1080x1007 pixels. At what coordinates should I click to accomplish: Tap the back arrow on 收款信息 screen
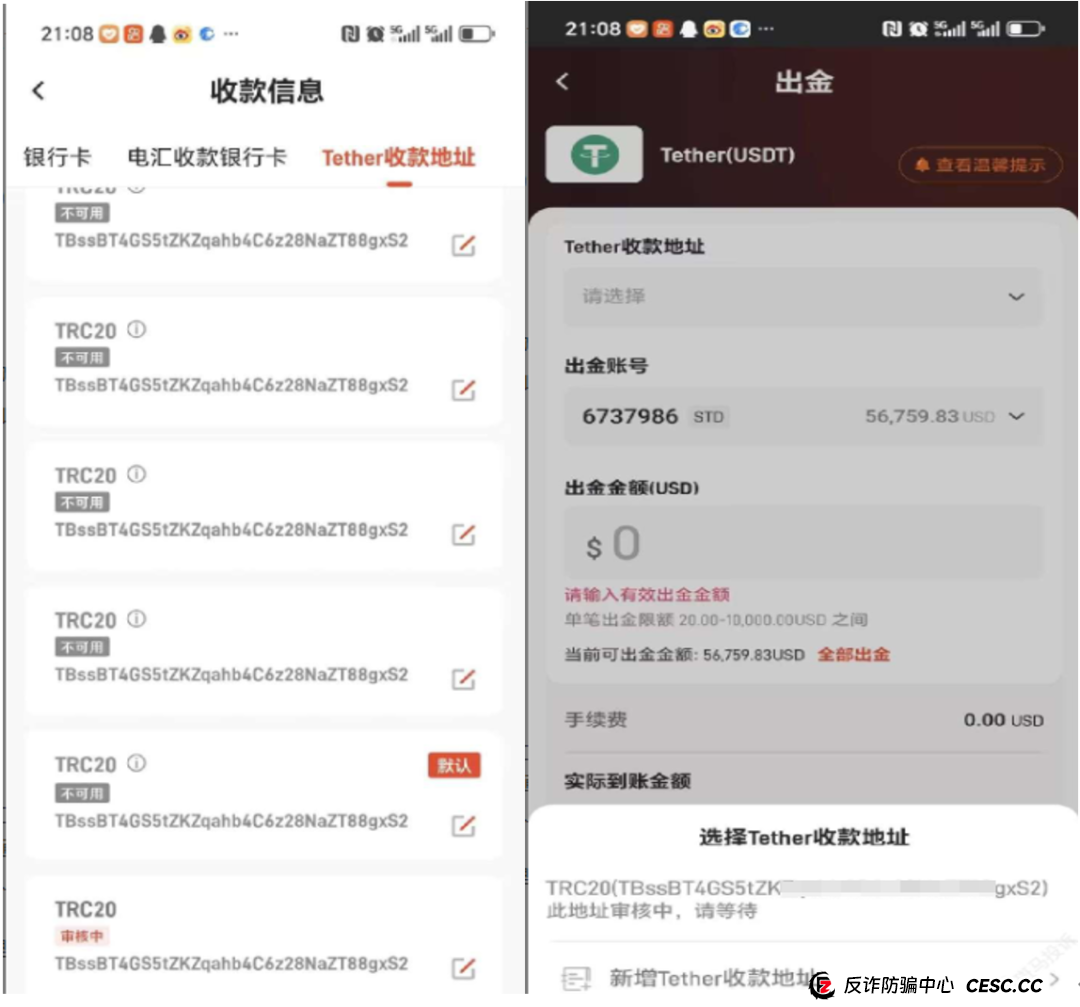(x=37, y=91)
